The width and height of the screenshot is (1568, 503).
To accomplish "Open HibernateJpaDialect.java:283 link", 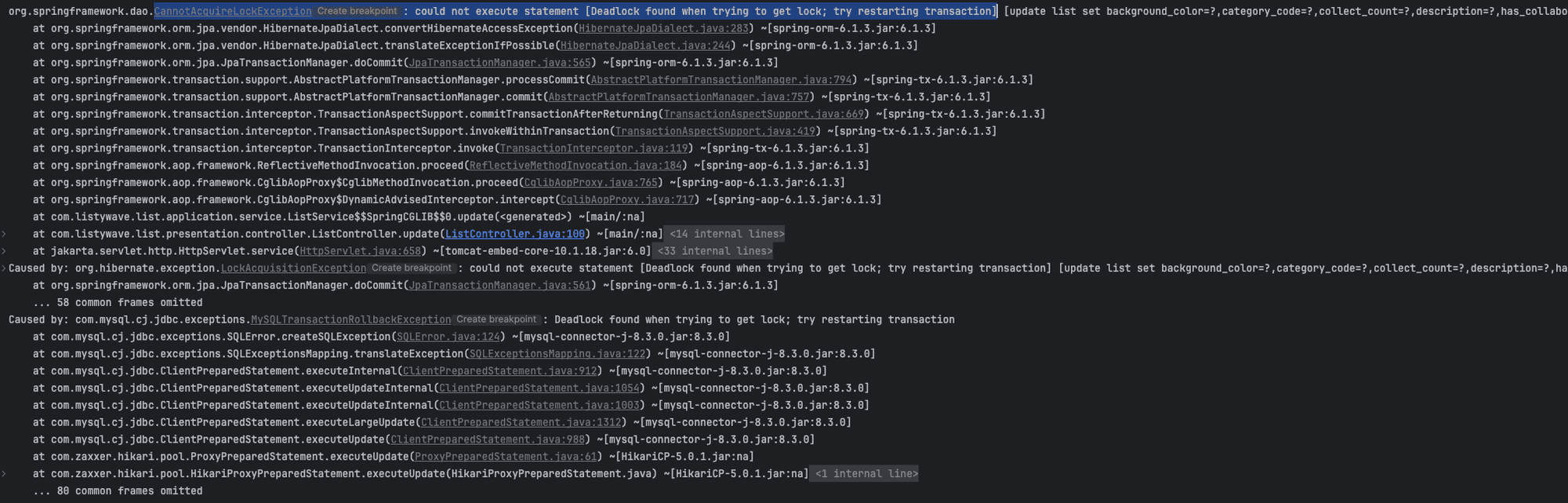I will [x=664, y=28].
